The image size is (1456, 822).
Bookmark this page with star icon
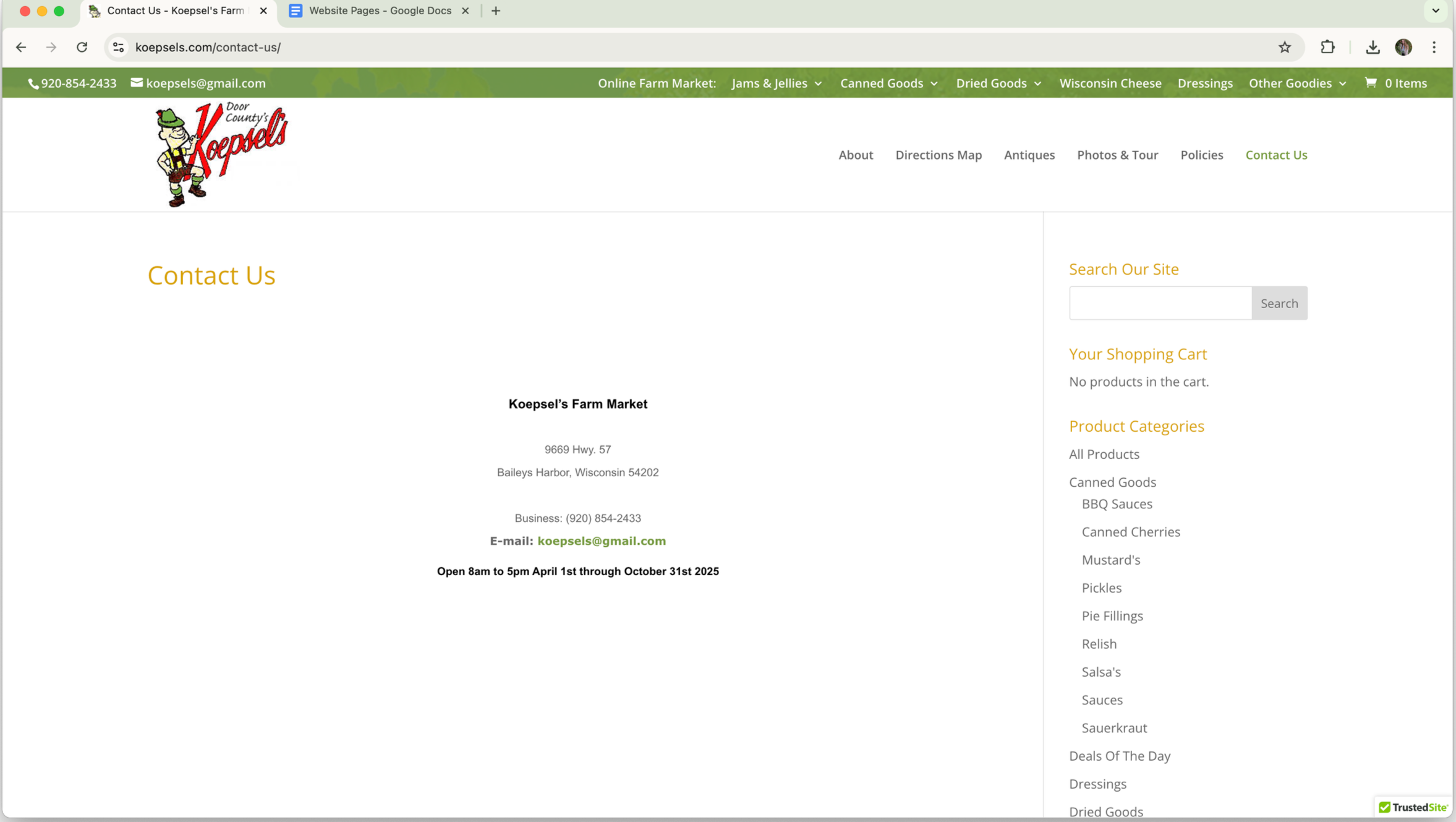click(1284, 47)
